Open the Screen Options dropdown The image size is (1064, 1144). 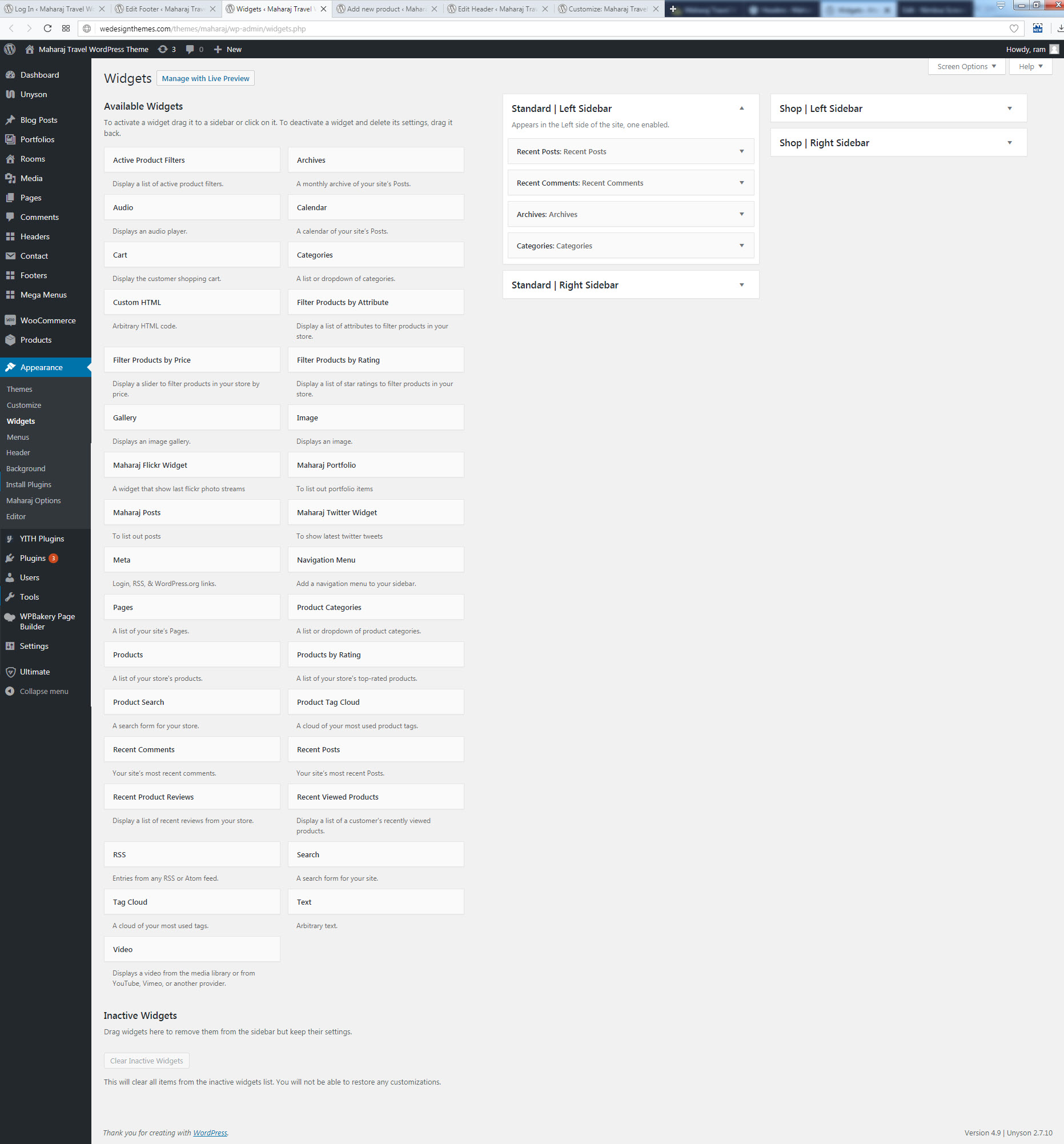click(x=966, y=67)
